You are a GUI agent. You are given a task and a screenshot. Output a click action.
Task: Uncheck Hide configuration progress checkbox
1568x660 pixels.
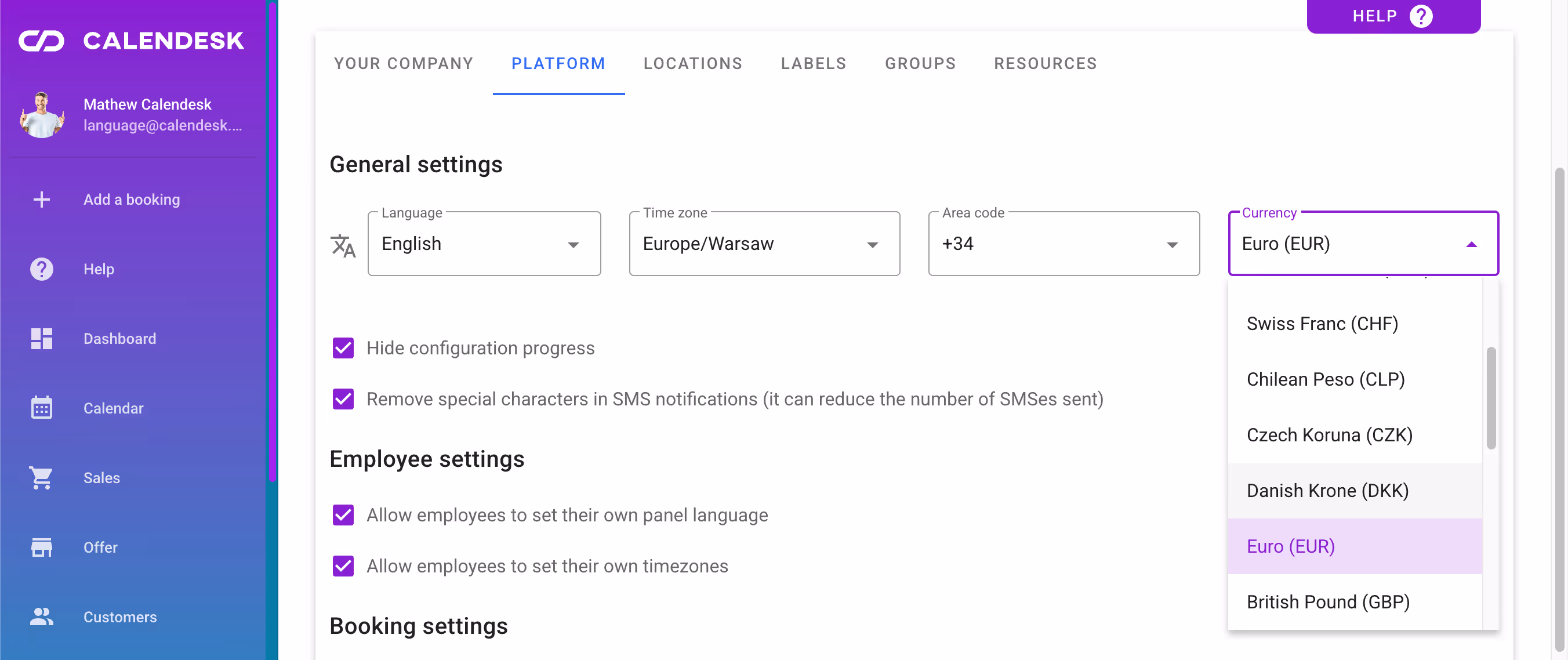pyautogui.click(x=343, y=348)
